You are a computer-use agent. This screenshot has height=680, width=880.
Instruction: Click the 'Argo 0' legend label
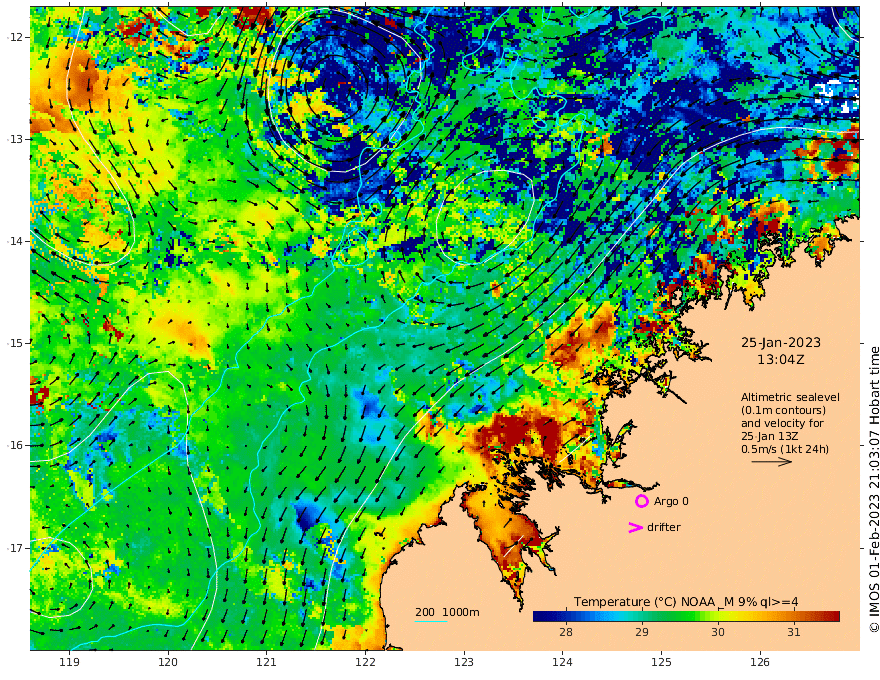coord(671,501)
